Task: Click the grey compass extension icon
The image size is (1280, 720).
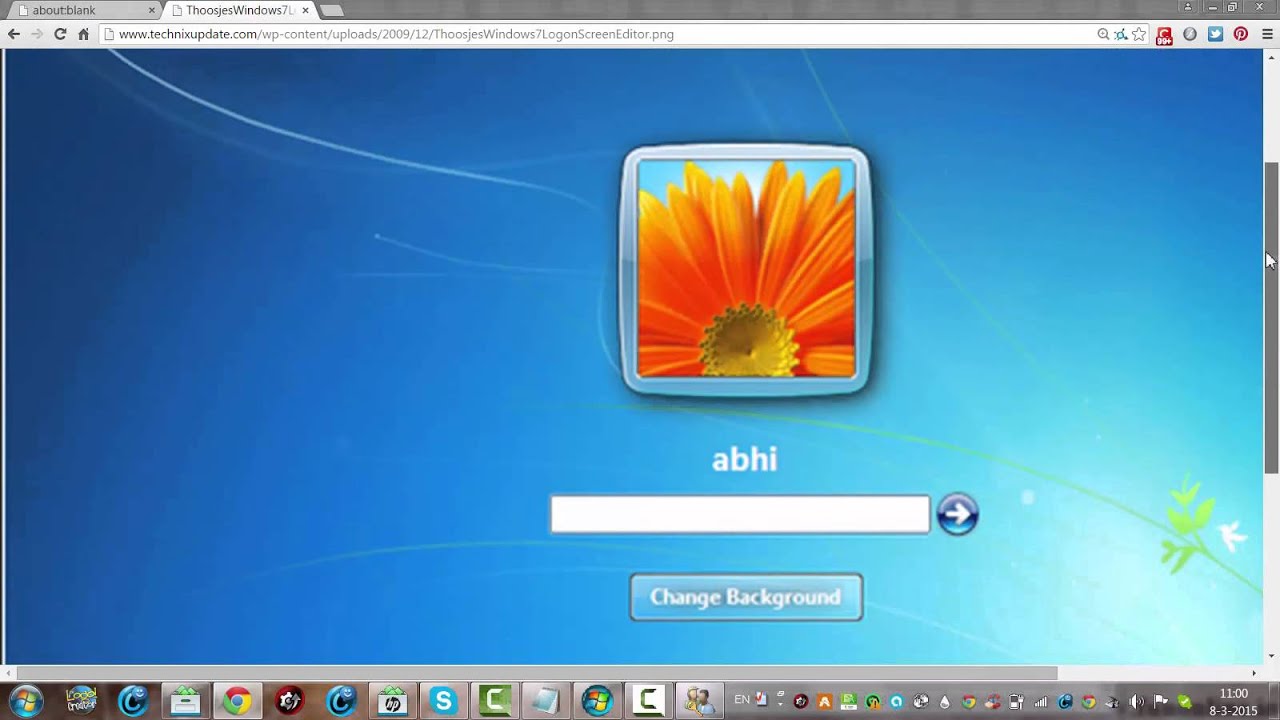Action: click(1190, 34)
